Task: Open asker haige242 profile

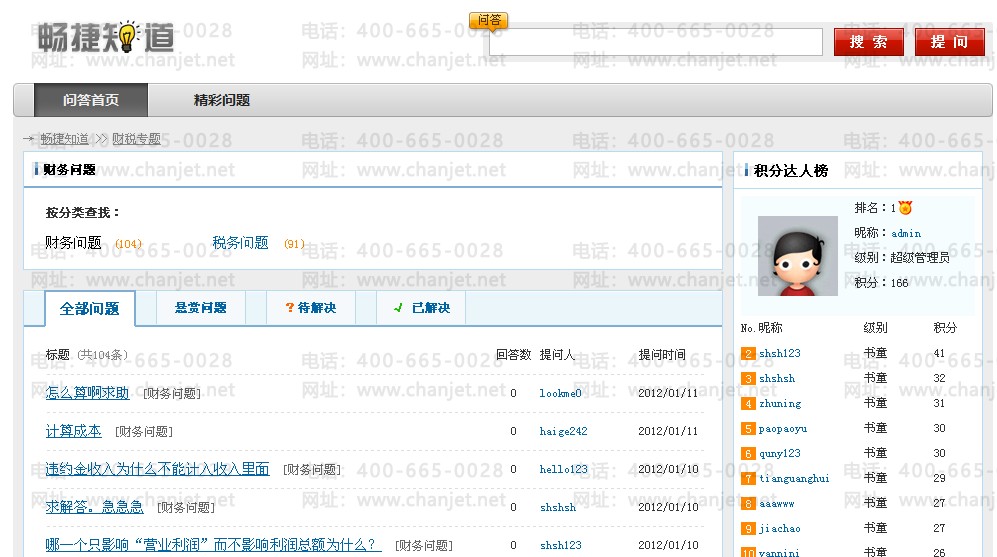Action: coord(563,432)
